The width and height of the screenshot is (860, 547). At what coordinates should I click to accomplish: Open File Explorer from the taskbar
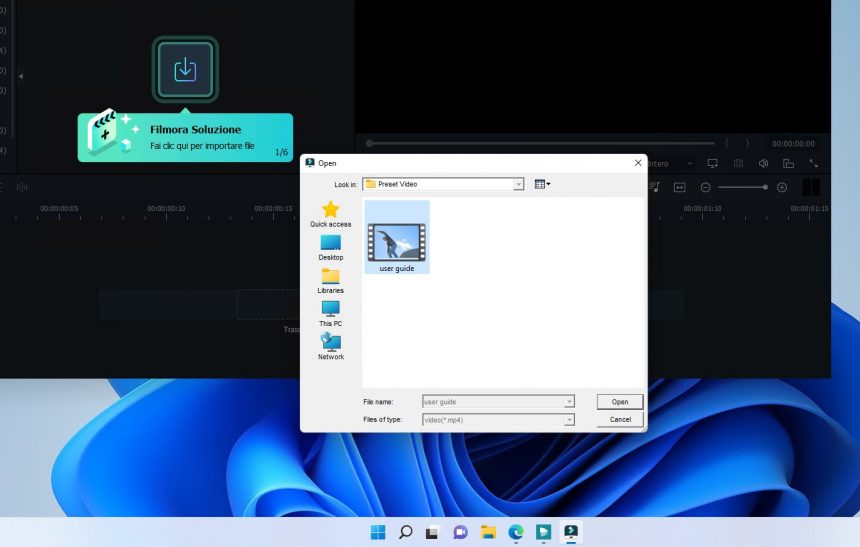point(488,532)
